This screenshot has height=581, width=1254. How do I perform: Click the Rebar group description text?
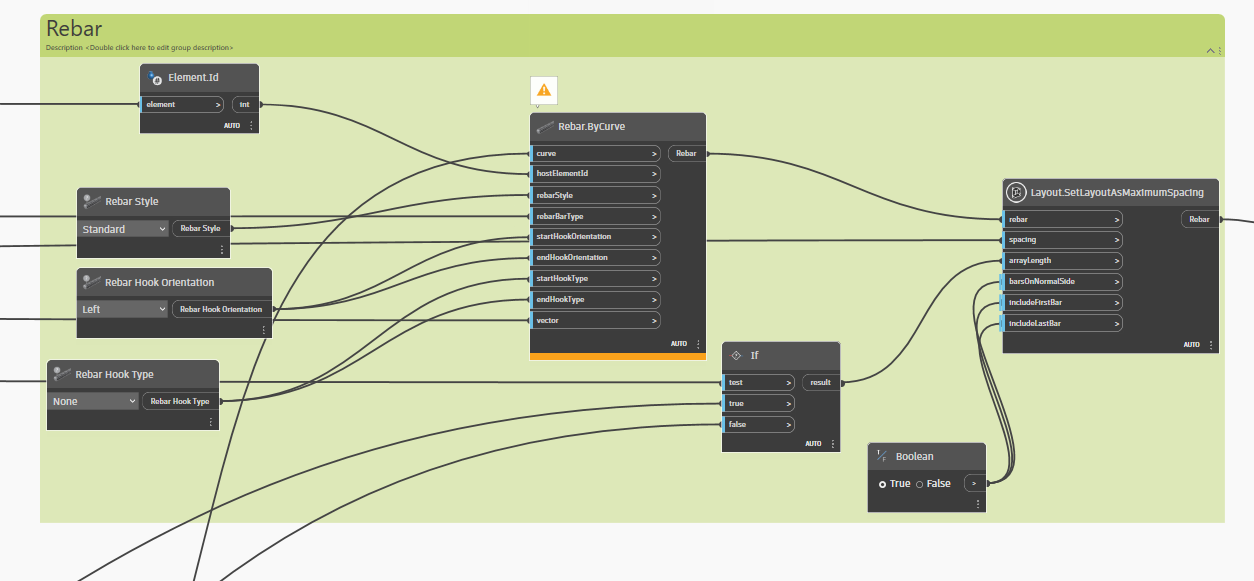click(x=139, y=48)
